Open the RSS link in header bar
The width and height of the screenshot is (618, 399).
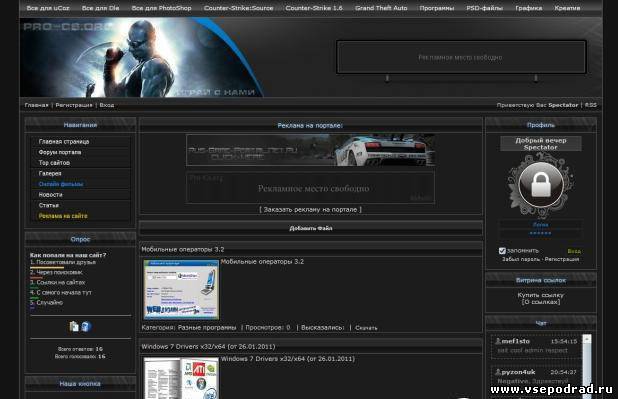[x=590, y=105]
